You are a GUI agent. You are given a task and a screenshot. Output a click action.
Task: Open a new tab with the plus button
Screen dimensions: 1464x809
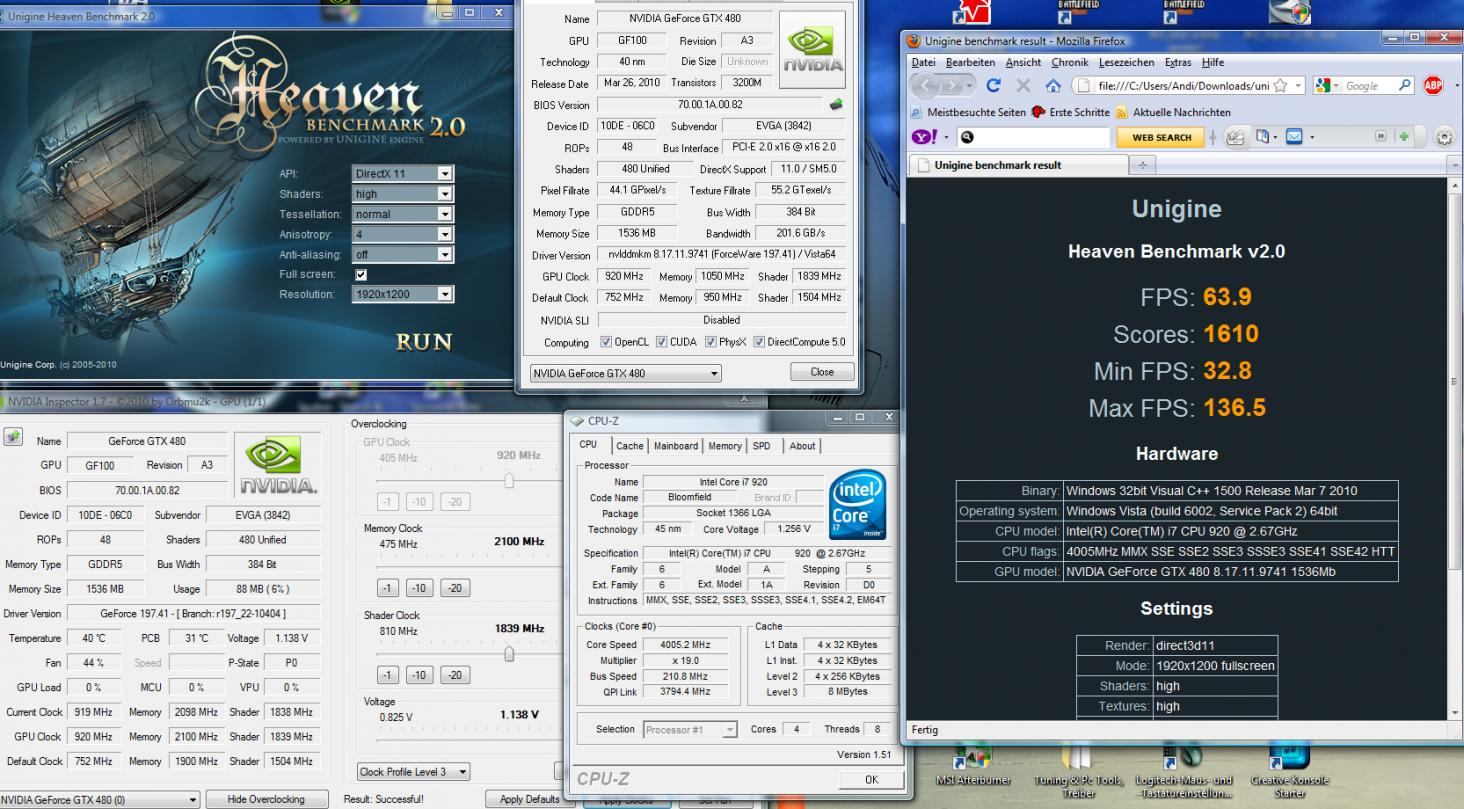tap(1143, 166)
